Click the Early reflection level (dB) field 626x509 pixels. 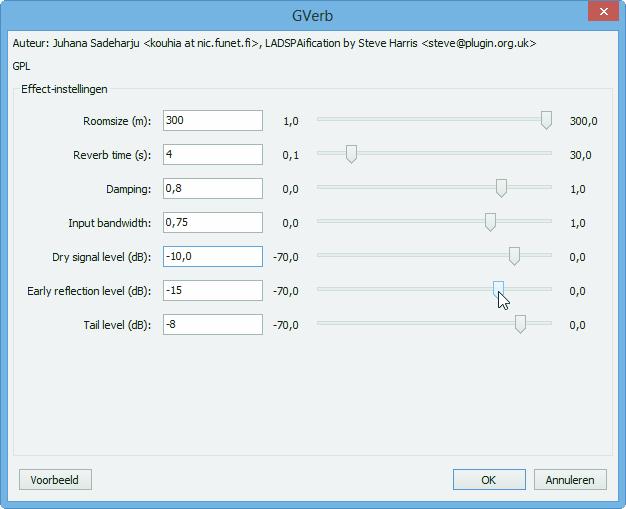point(212,291)
